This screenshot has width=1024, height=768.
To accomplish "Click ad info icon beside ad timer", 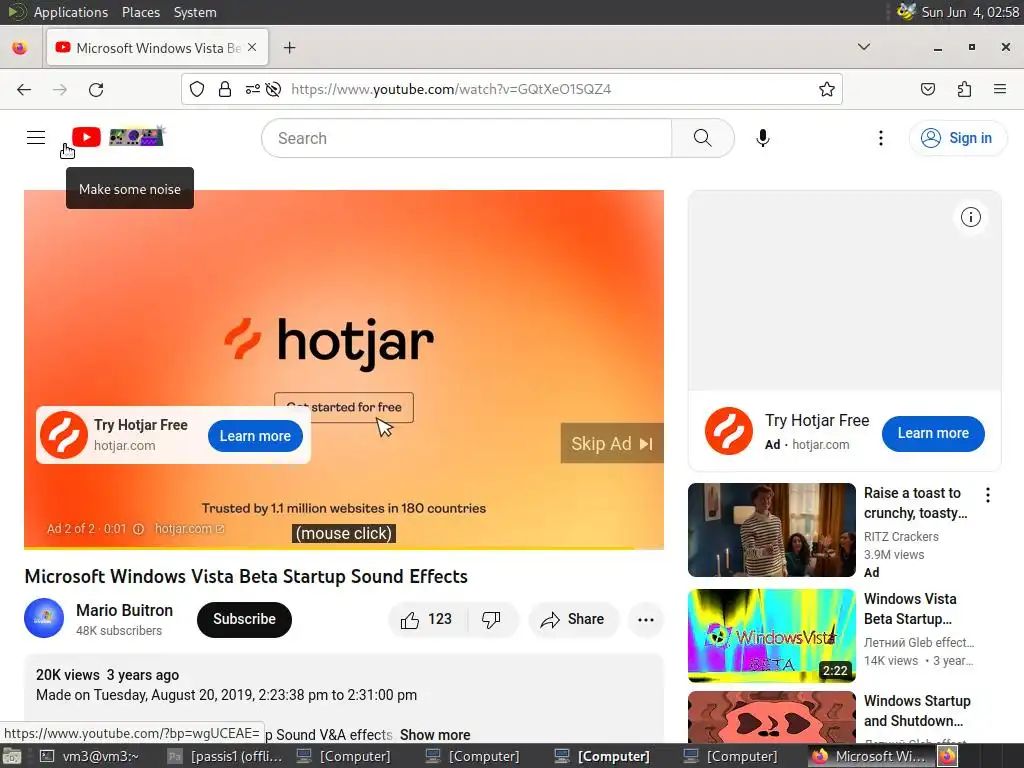I will 138,529.
